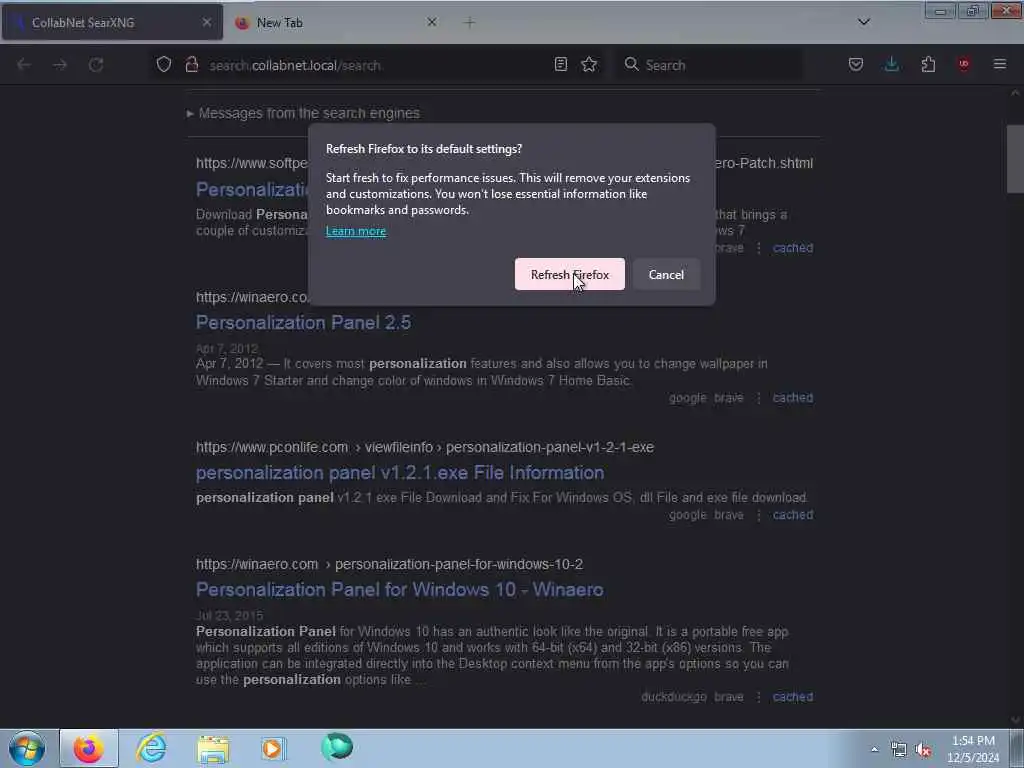The height and width of the screenshot is (768, 1024).
Task: Cancel the Firefox refresh dialog
Action: click(x=666, y=274)
